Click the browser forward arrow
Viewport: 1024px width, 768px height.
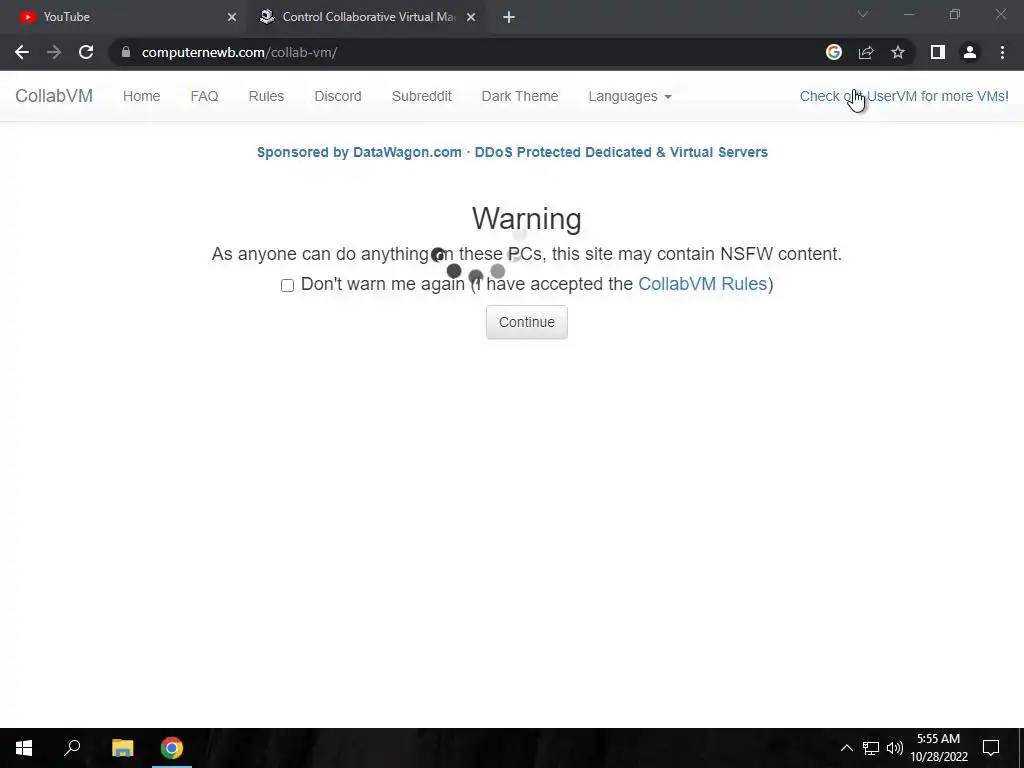tap(54, 52)
